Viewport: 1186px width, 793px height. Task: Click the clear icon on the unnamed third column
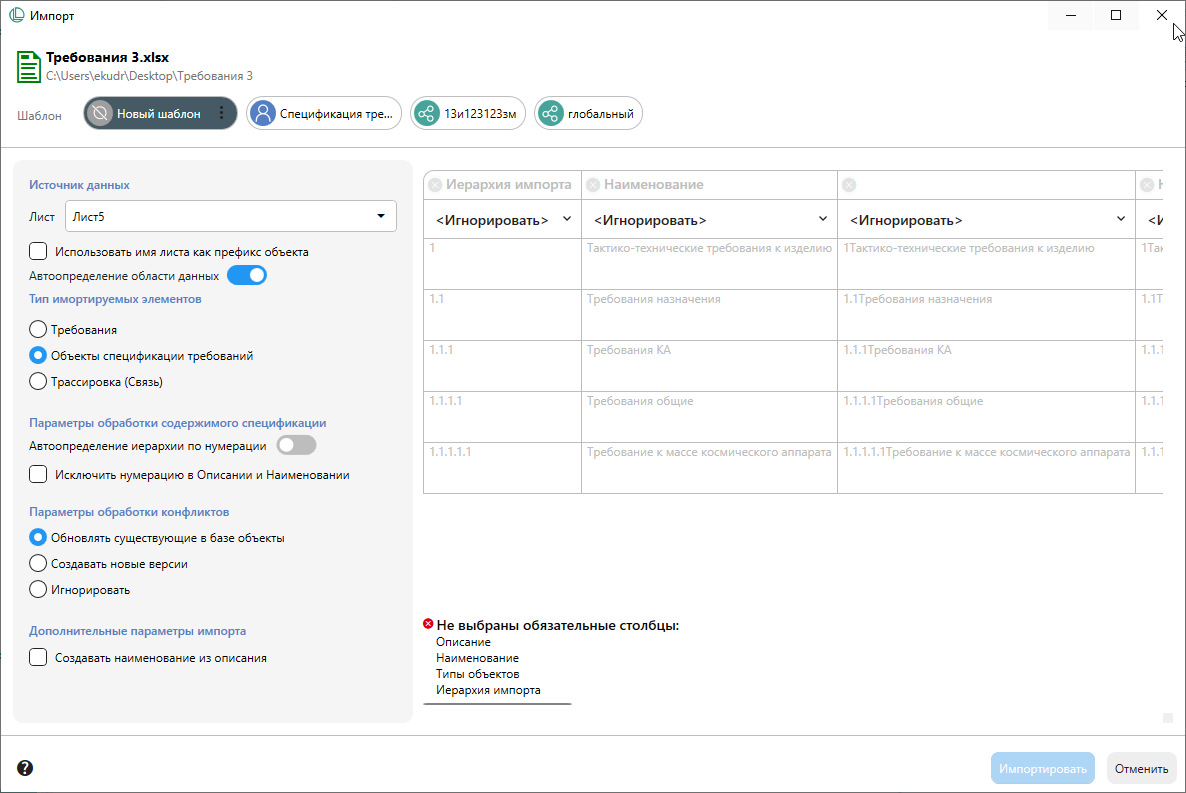(849, 185)
